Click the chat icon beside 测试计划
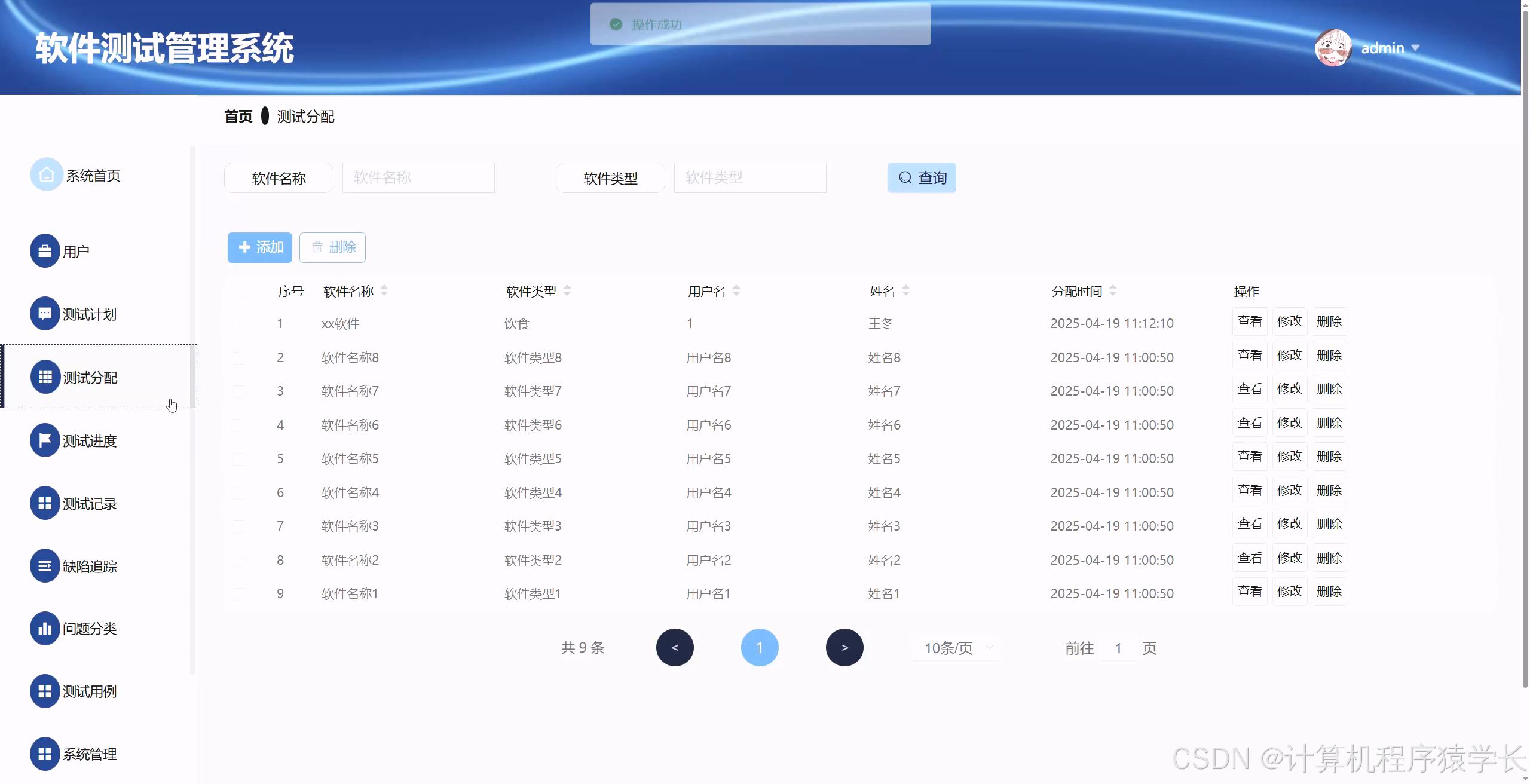This screenshot has height=784, width=1530. (45, 314)
